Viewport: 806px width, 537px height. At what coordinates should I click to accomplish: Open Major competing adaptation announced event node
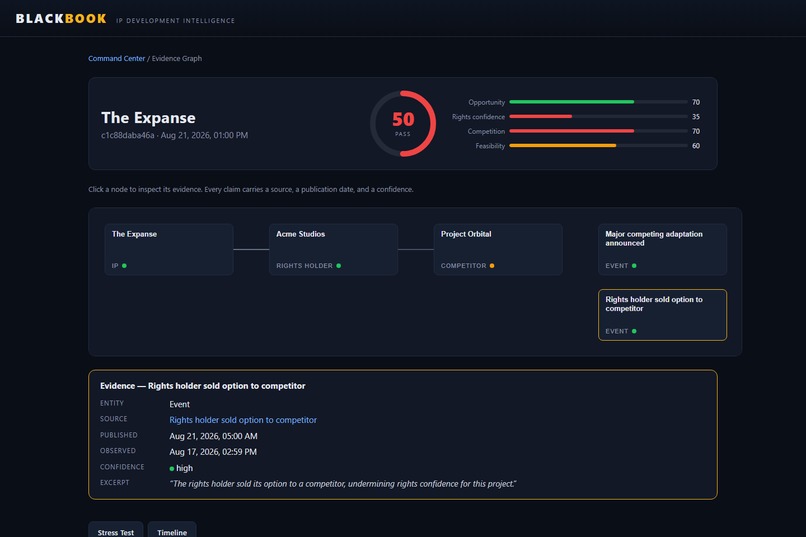(662, 249)
